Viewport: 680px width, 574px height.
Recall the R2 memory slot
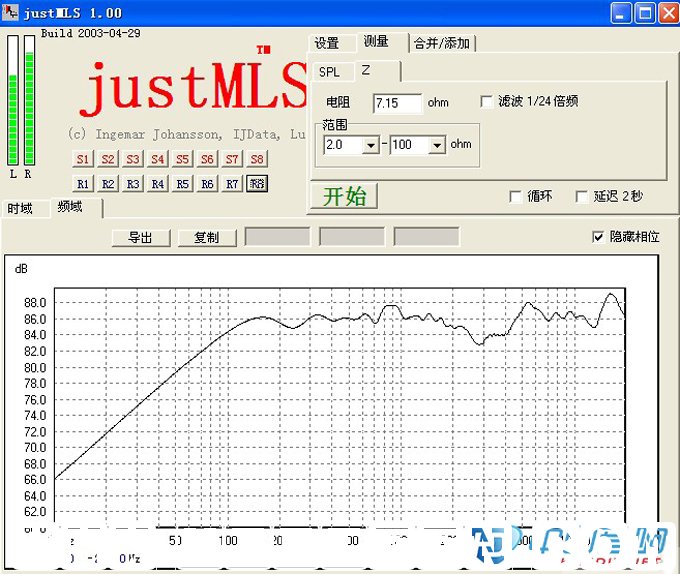pyautogui.click(x=108, y=184)
